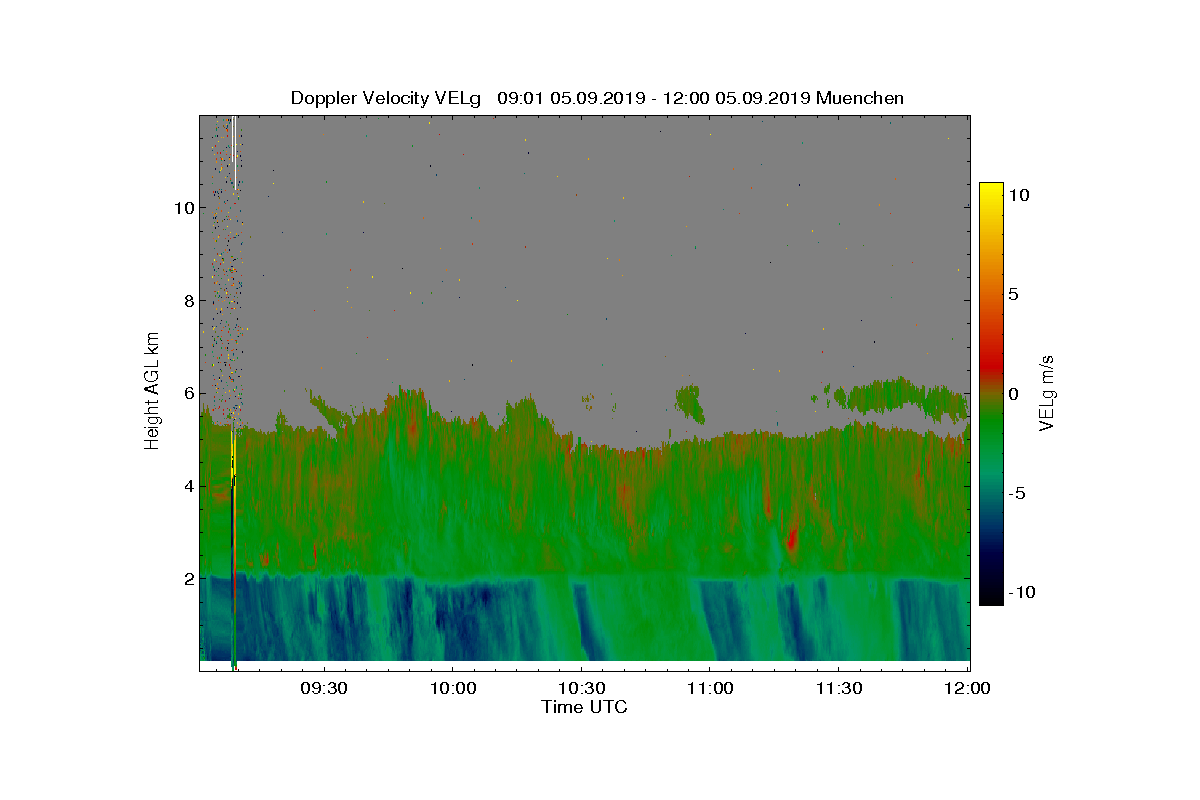
Task: Click the 11:30 time tick label
Action: point(839,688)
